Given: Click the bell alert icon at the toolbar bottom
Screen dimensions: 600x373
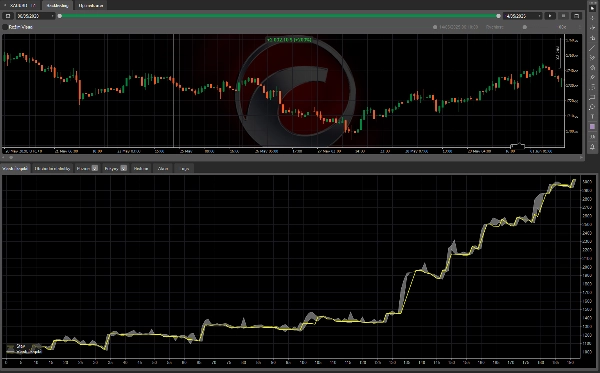Looking at the screenshot, I should (x=592, y=147).
